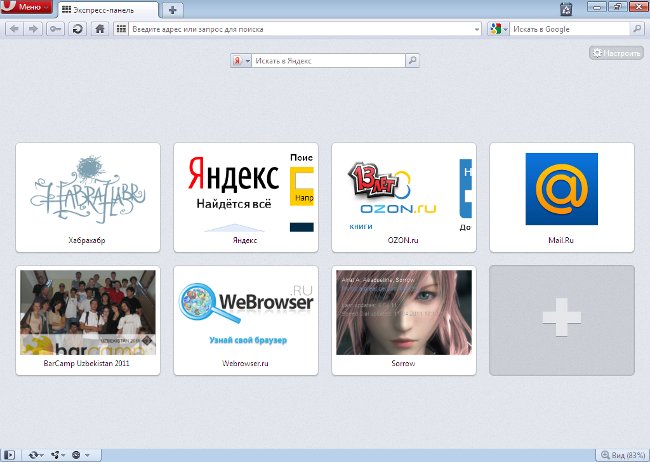Click the Back navigation arrow
Screen dimensions: 650x462
pyautogui.click(x=14, y=29)
